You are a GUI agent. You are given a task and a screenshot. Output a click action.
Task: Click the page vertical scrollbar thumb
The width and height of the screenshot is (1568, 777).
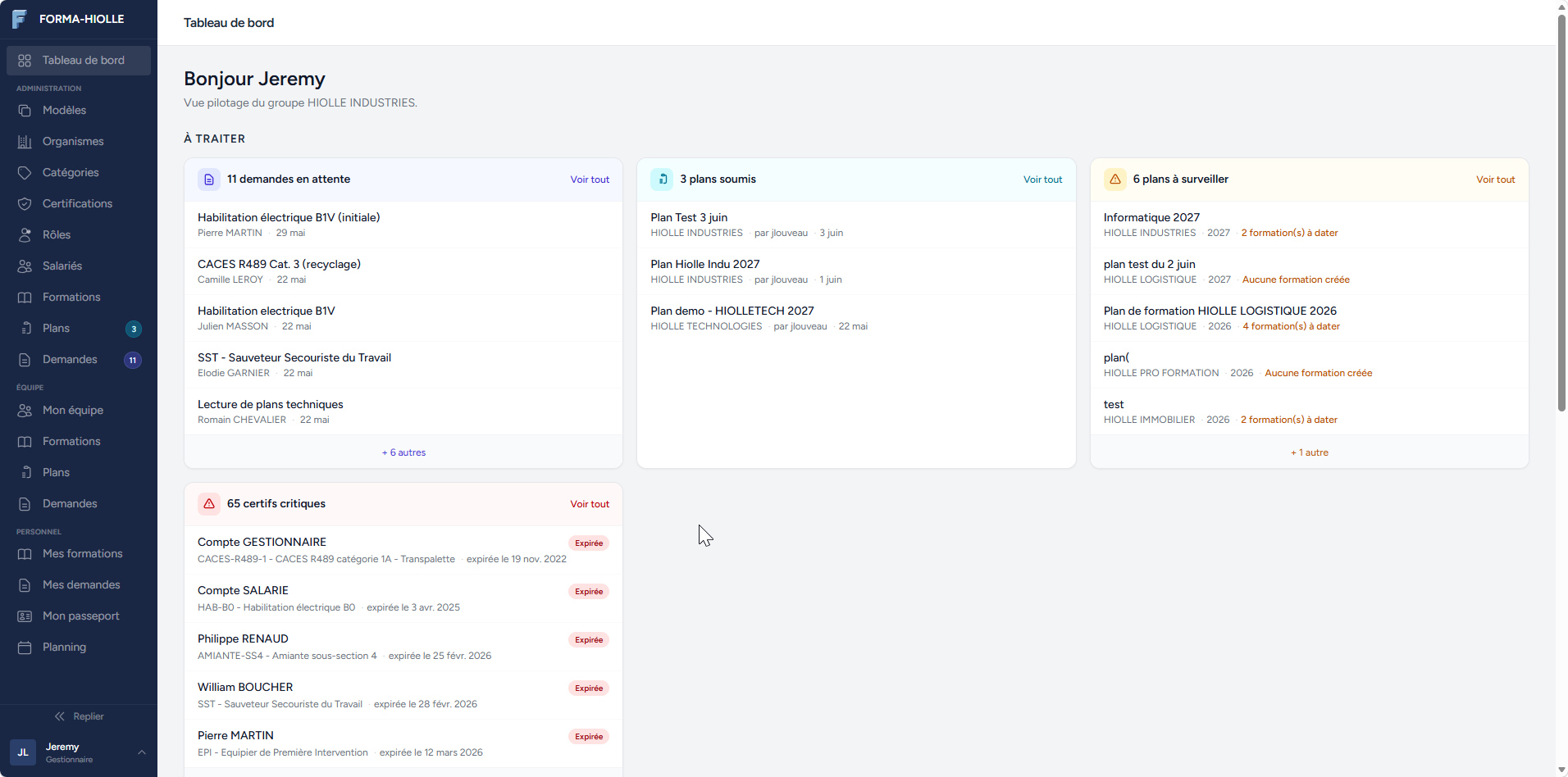pyautogui.click(x=1561, y=211)
